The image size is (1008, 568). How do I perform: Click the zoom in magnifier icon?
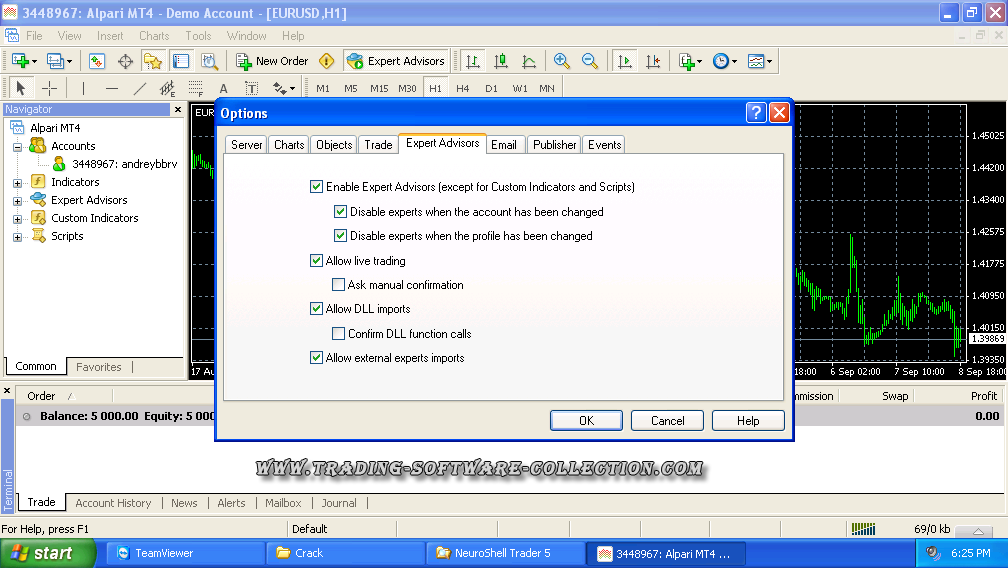click(562, 61)
